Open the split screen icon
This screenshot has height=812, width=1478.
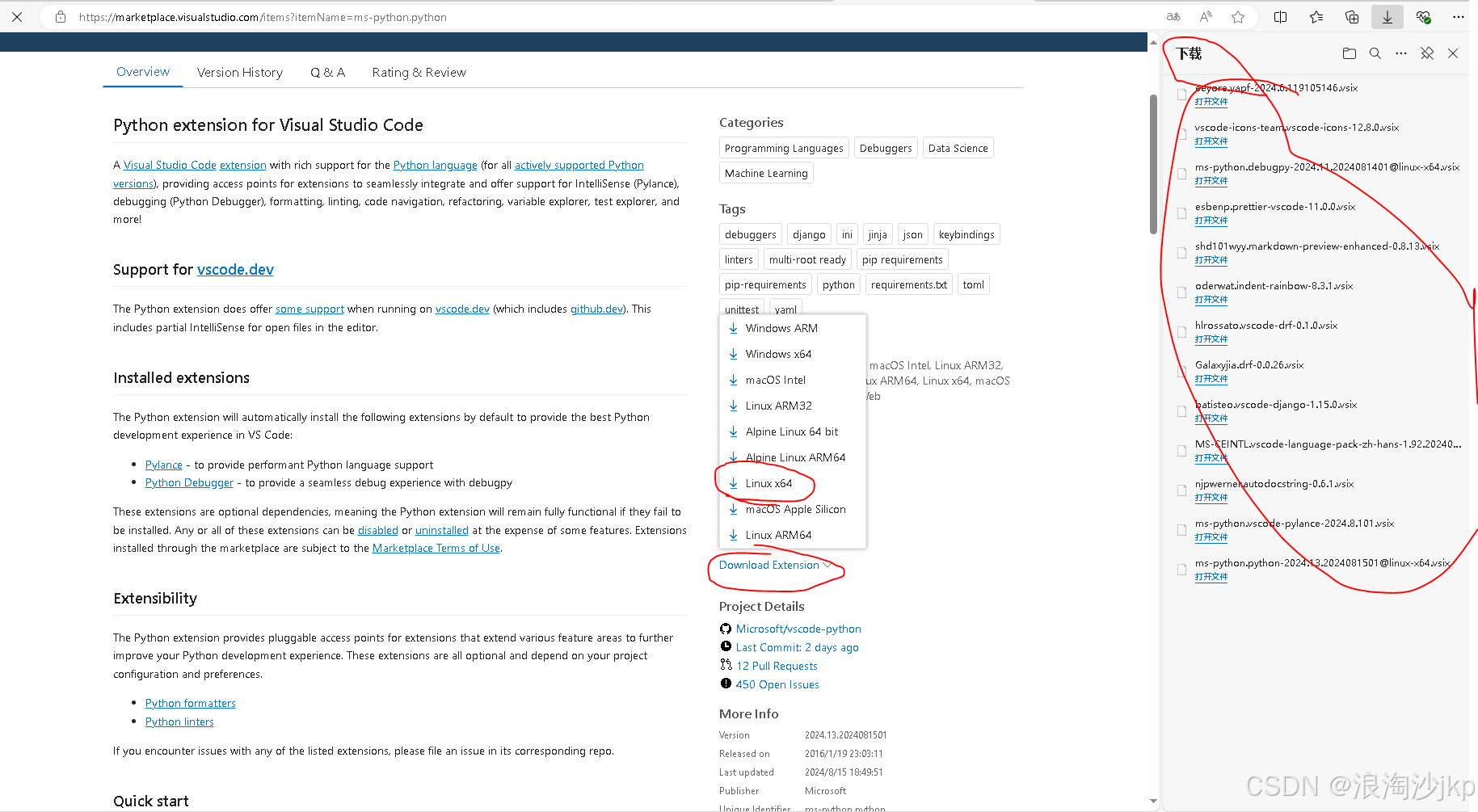(x=1281, y=17)
